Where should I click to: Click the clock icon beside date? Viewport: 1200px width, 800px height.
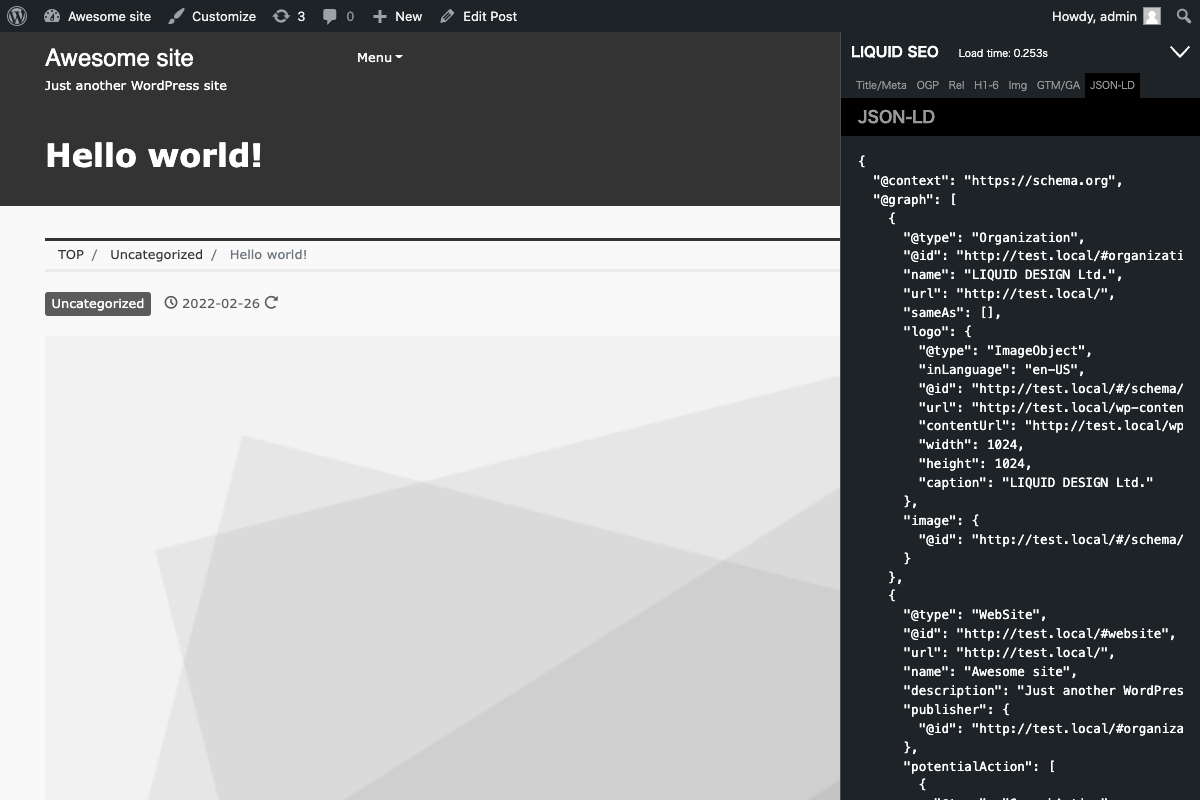pos(171,303)
